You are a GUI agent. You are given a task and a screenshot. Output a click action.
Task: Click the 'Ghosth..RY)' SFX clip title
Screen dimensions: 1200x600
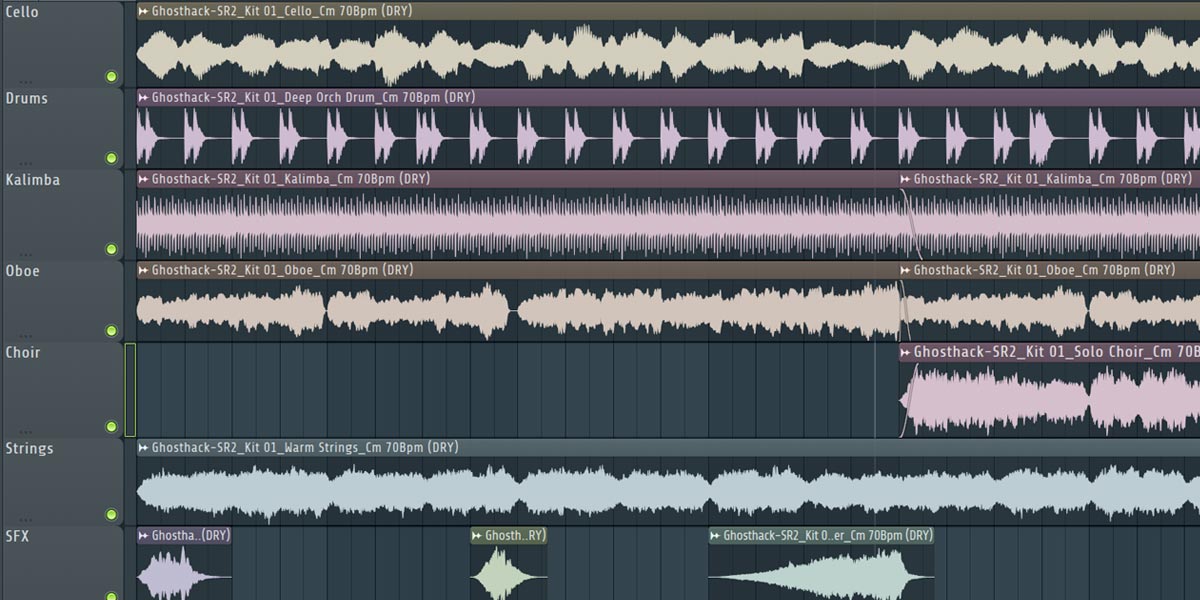click(x=515, y=535)
